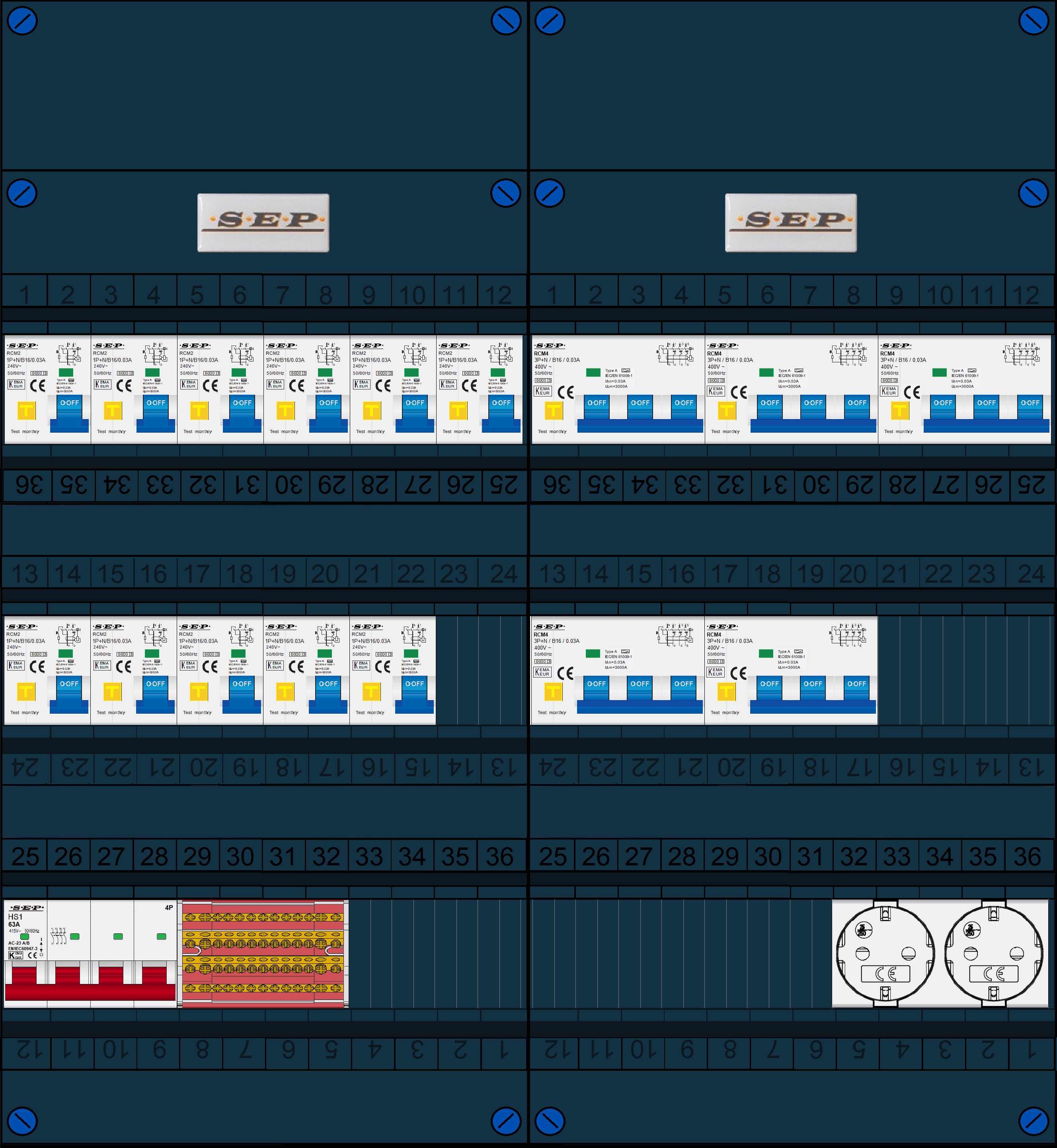Viewport: 1057px width, 1148px height.
Task: Click slot label 24 in the left panel middle row
Action: point(503,574)
